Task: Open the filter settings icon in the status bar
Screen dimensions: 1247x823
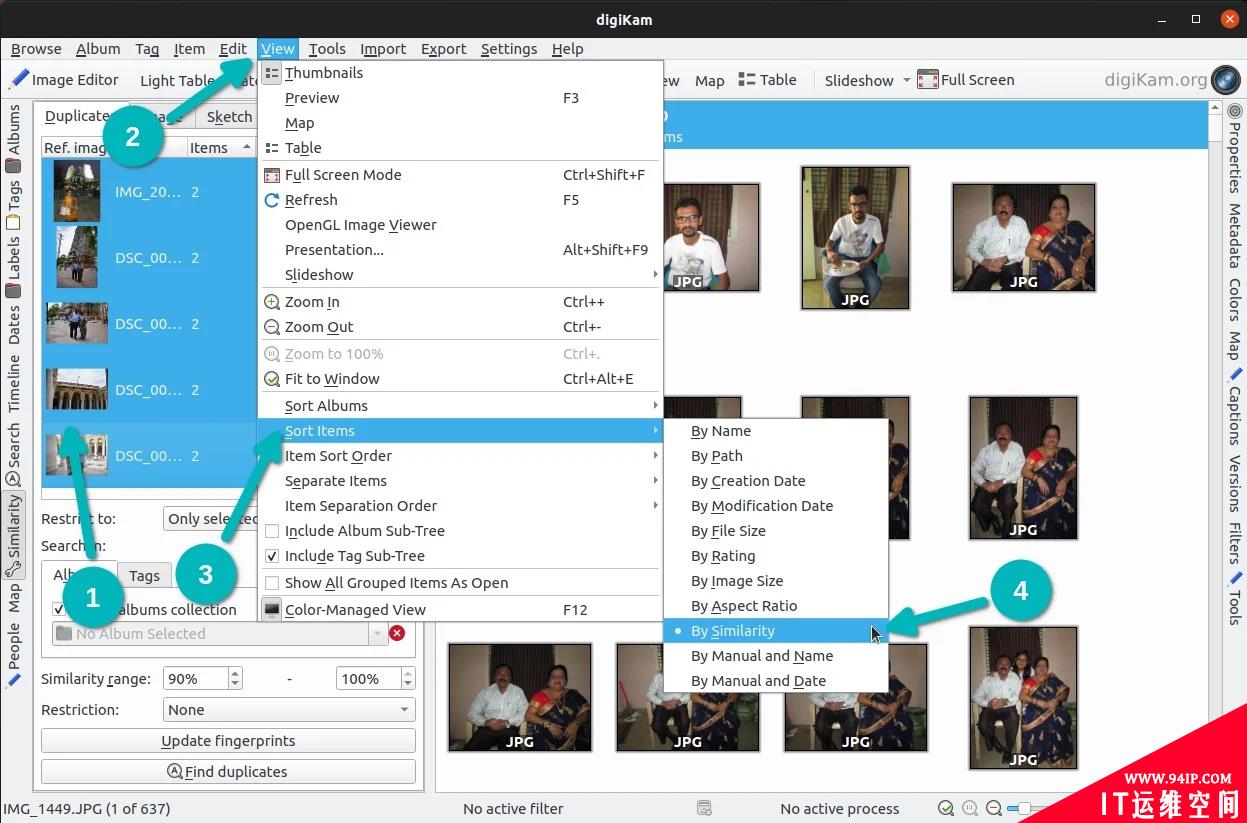Action: tap(704, 808)
